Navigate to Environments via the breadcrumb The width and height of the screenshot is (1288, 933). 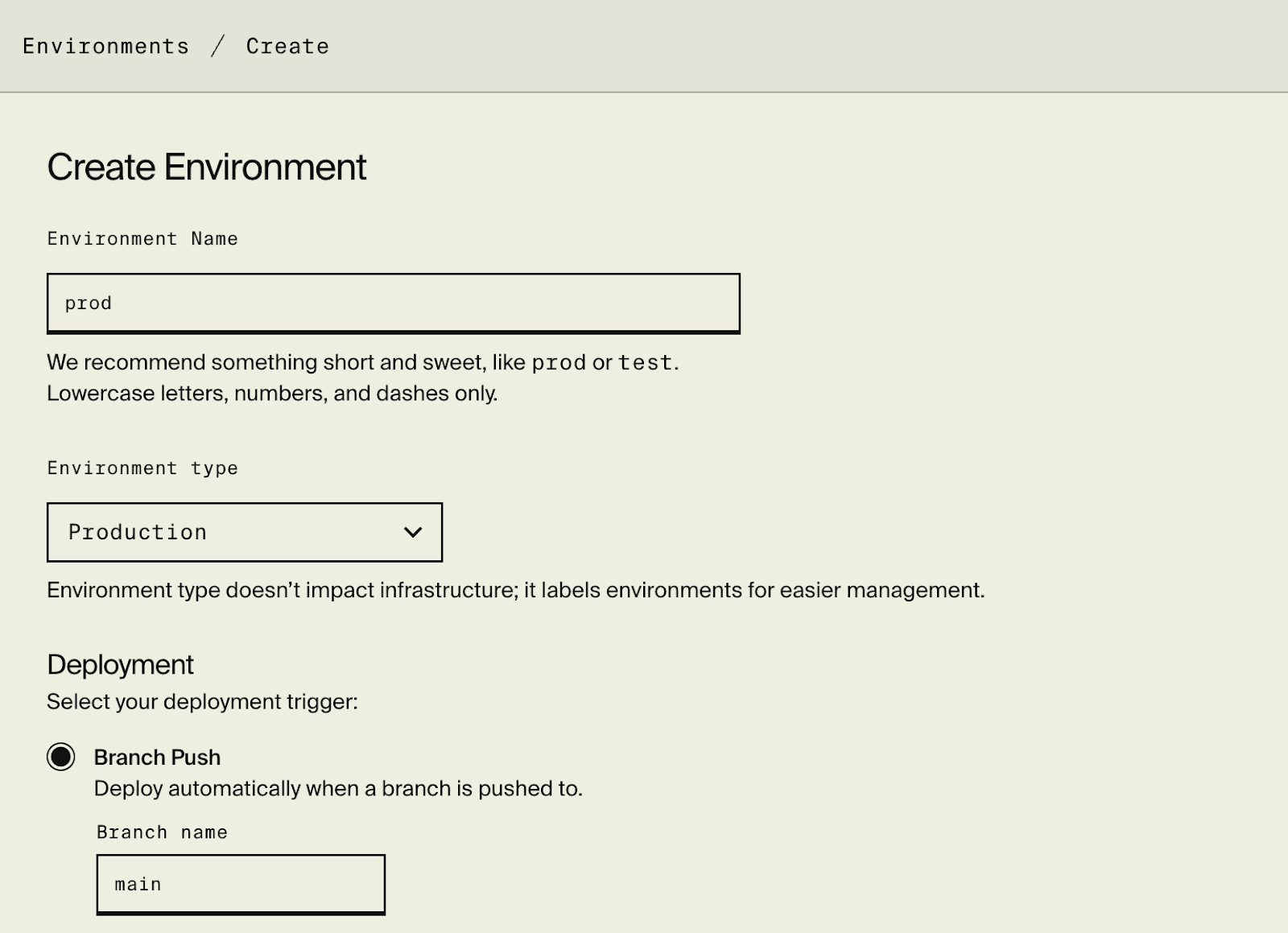105,45
